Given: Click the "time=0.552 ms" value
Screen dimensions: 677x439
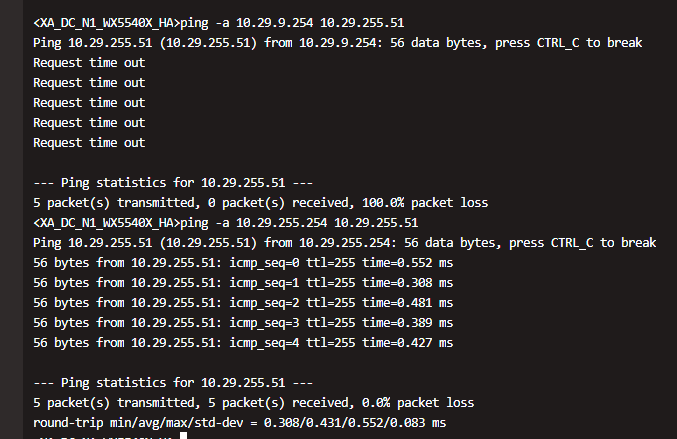Looking at the screenshot, I should coord(404,263).
